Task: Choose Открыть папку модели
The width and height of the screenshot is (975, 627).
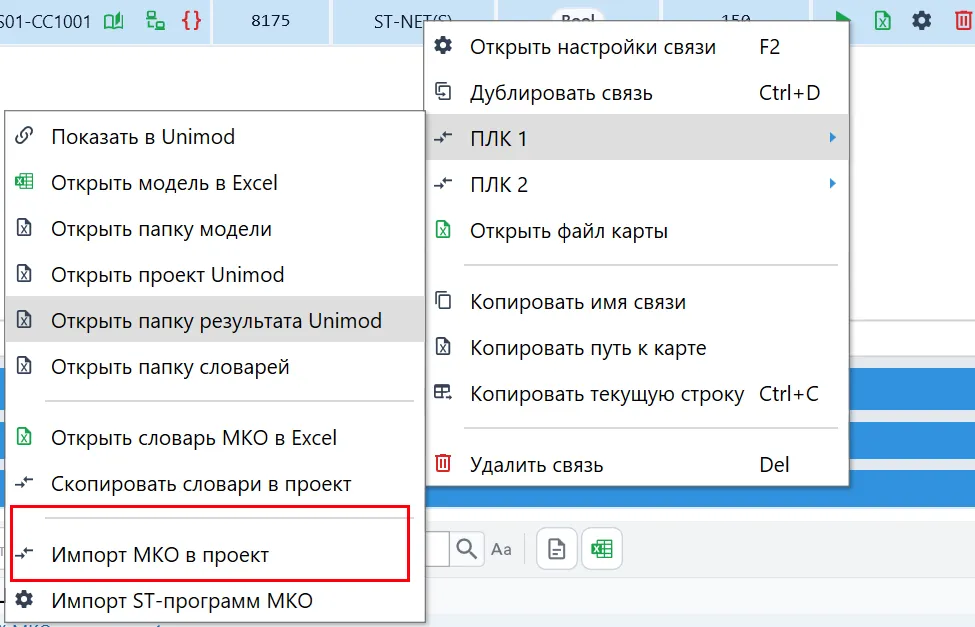Action: click(x=215, y=229)
